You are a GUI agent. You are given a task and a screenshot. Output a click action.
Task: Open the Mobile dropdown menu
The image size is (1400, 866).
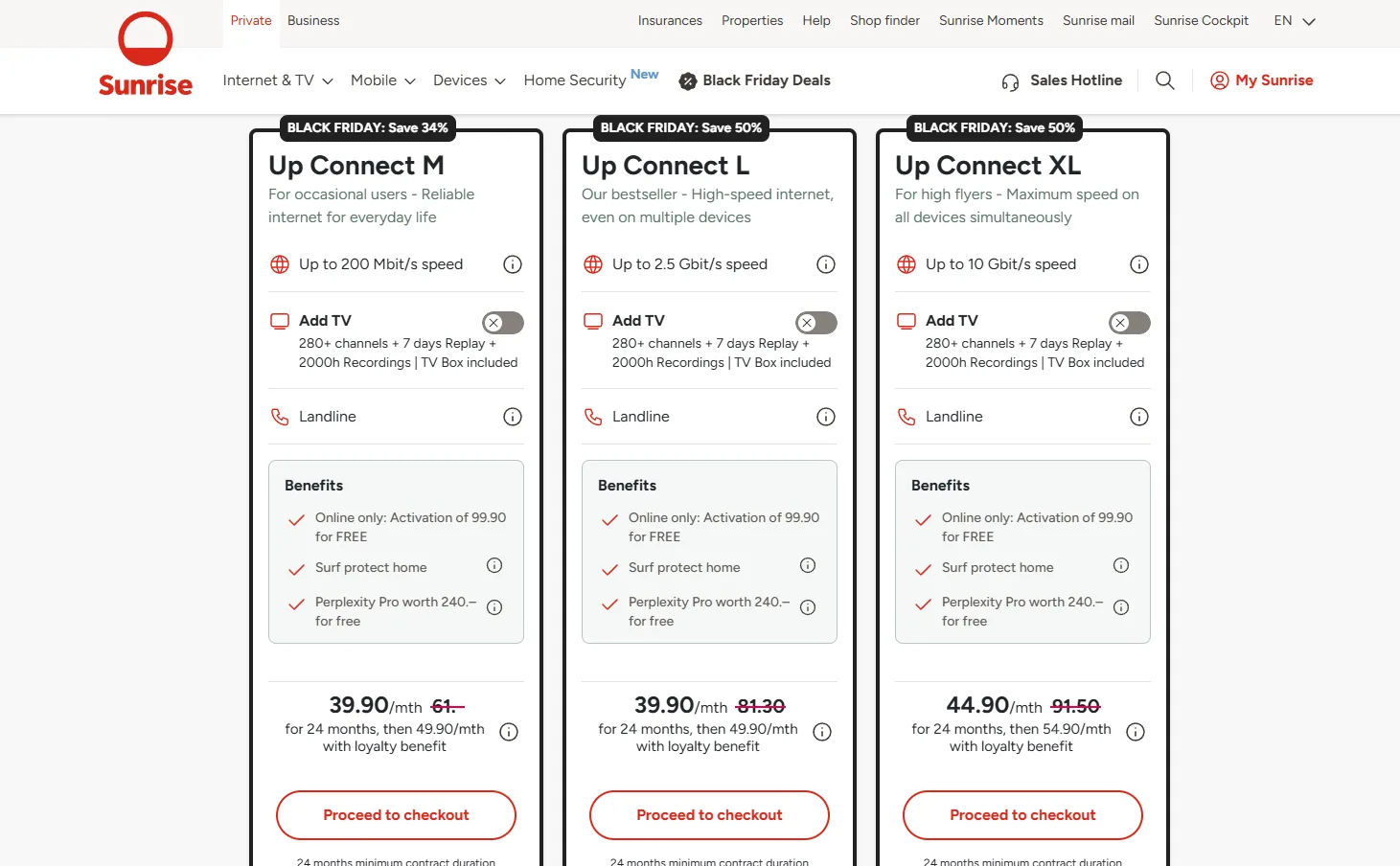382,80
